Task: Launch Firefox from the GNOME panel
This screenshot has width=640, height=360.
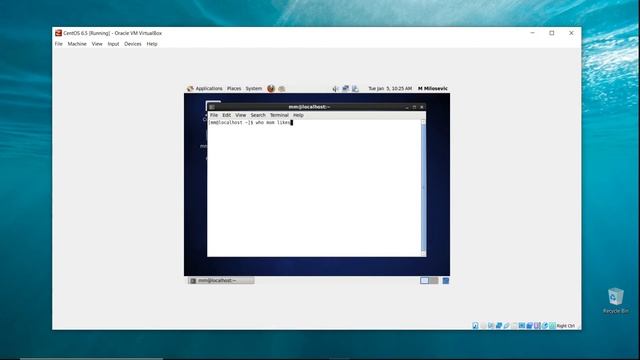Action: pos(271,89)
